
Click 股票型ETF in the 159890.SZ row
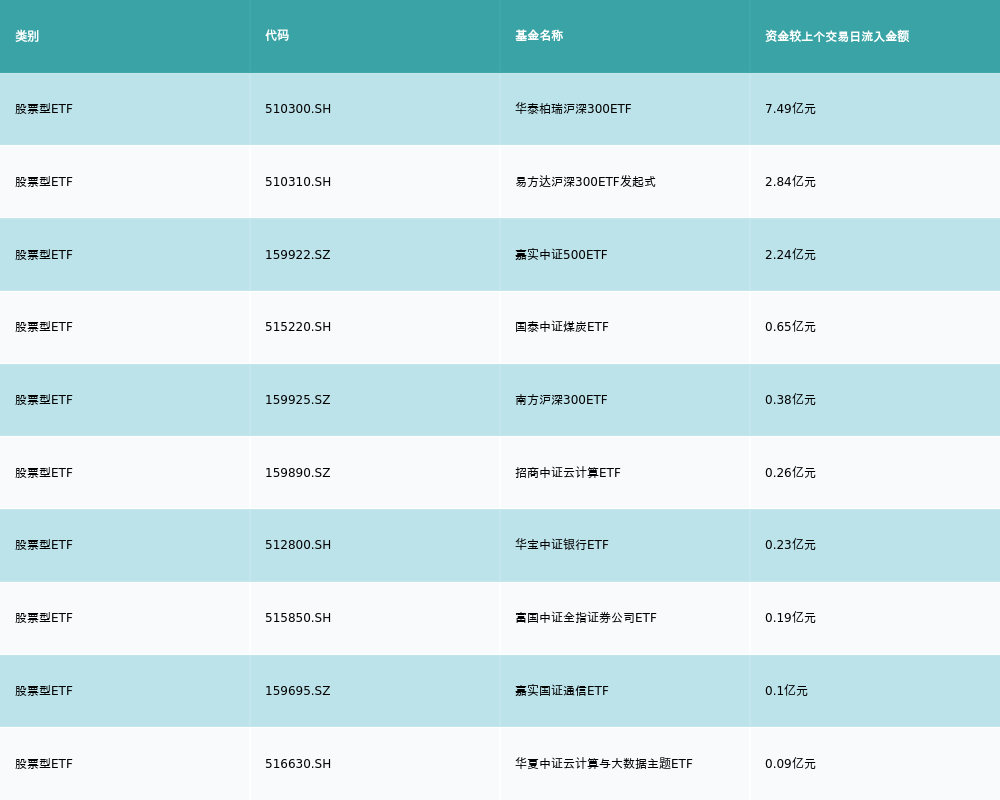[44, 473]
